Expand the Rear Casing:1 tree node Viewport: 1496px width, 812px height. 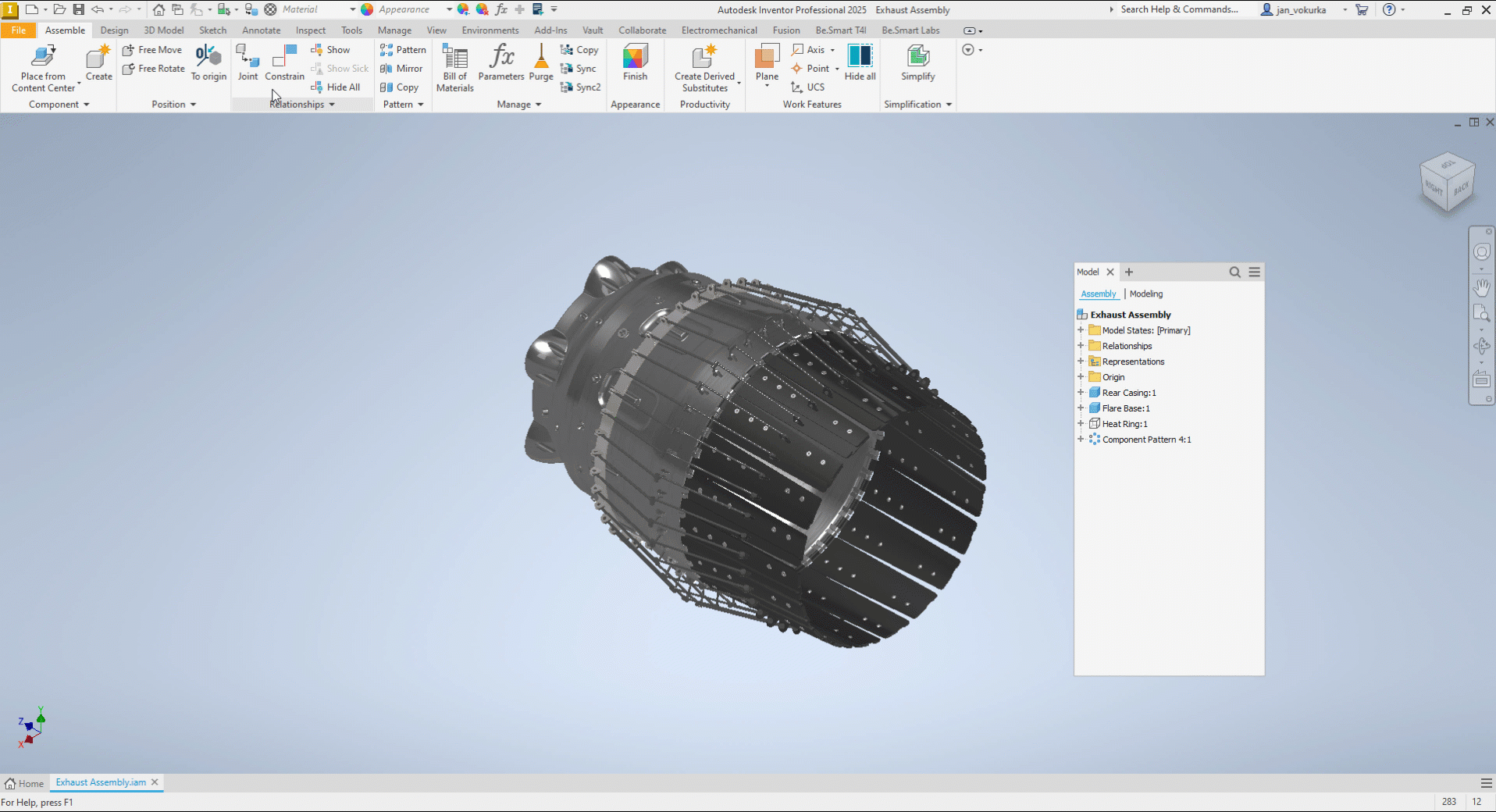(x=1081, y=393)
